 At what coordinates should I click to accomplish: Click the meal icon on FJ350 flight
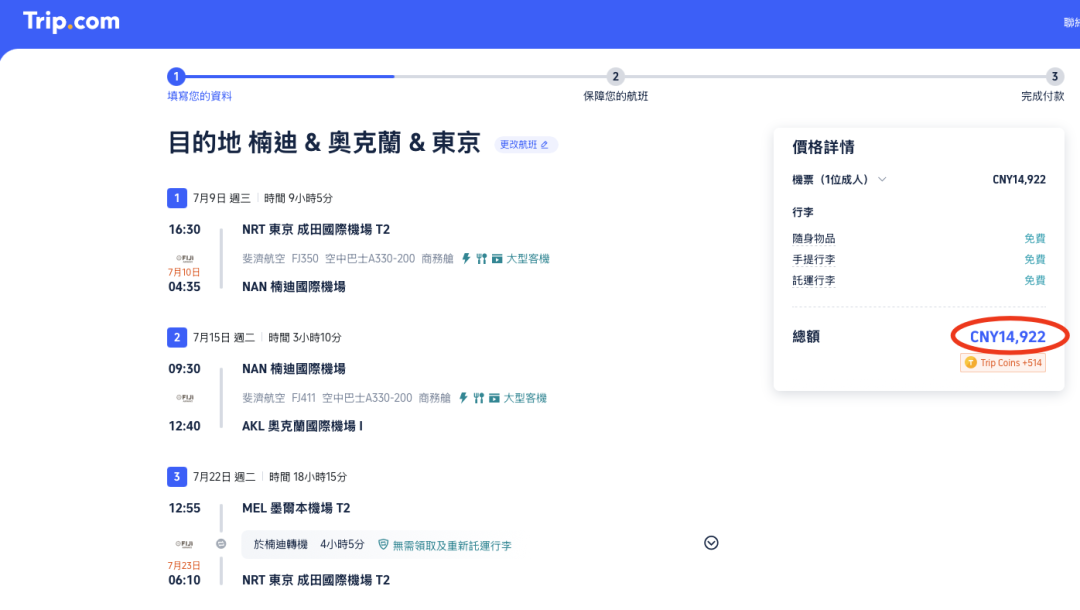tap(481, 259)
